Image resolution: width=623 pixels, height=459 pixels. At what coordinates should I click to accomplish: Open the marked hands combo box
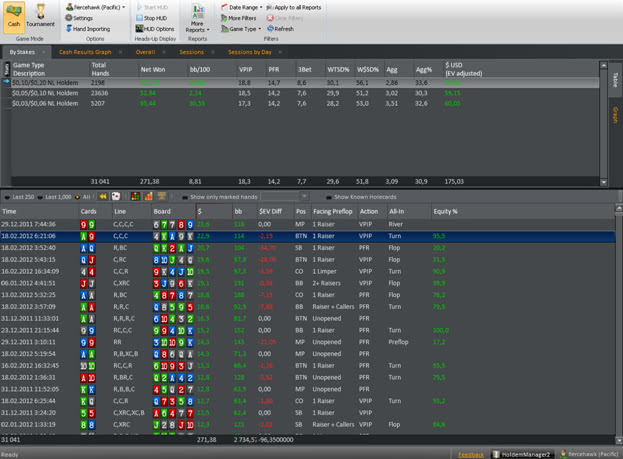[284, 197]
